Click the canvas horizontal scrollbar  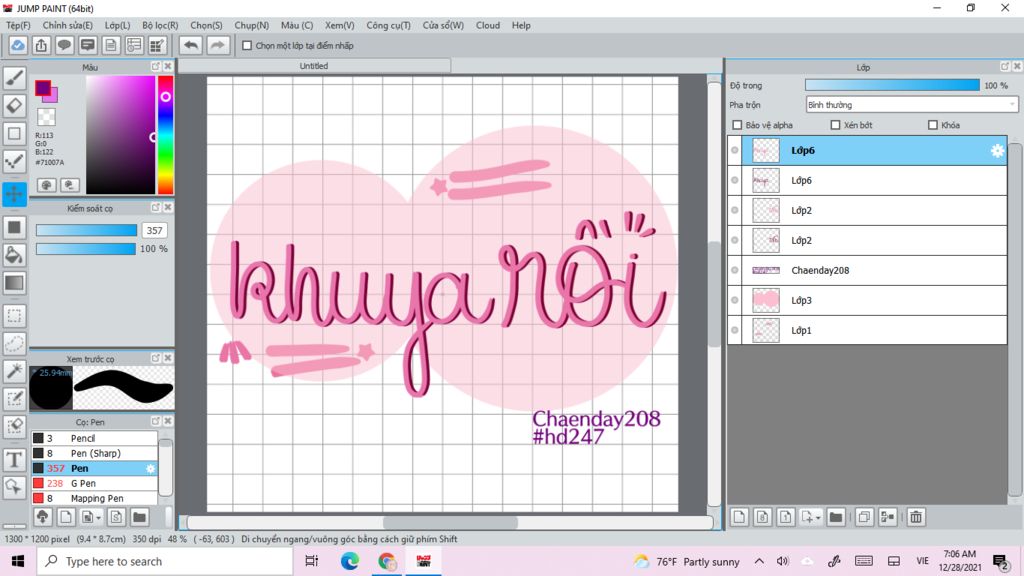click(x=450, y=522)
